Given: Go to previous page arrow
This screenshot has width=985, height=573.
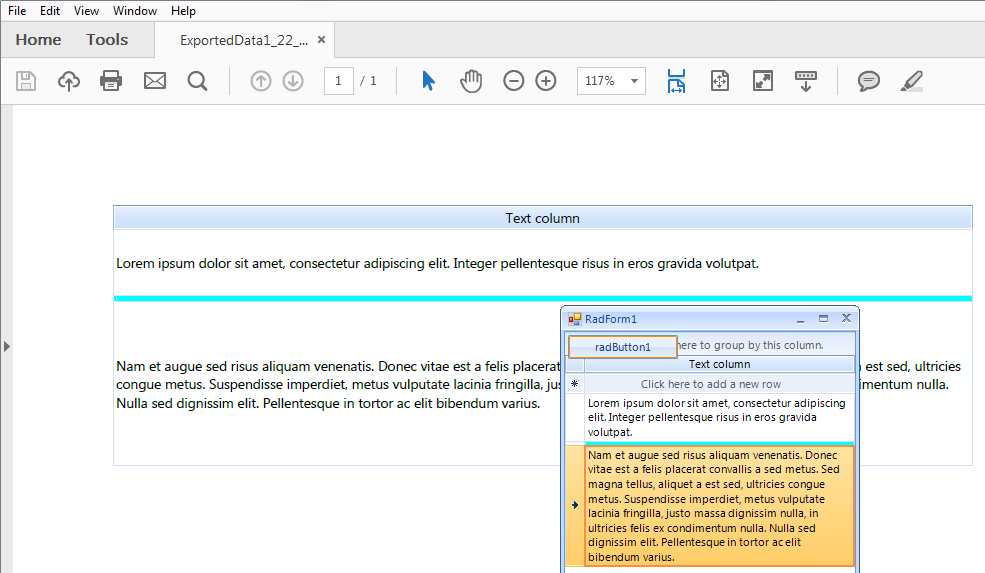Looking at the screenshot, I should [x=261, y=81].
